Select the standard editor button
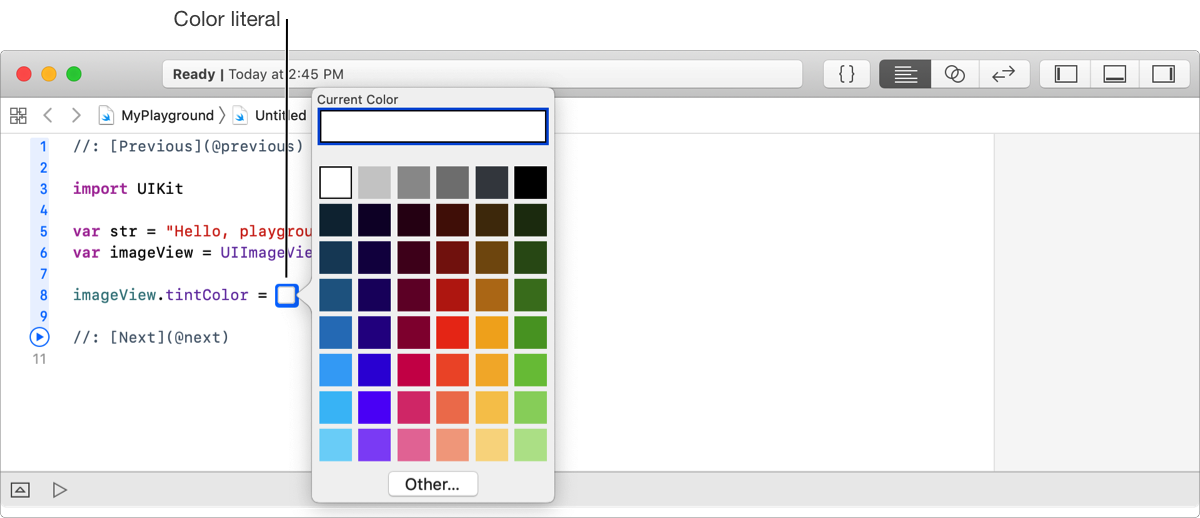1200x518 pixels. pyautogui.click(x=905, y=74)
